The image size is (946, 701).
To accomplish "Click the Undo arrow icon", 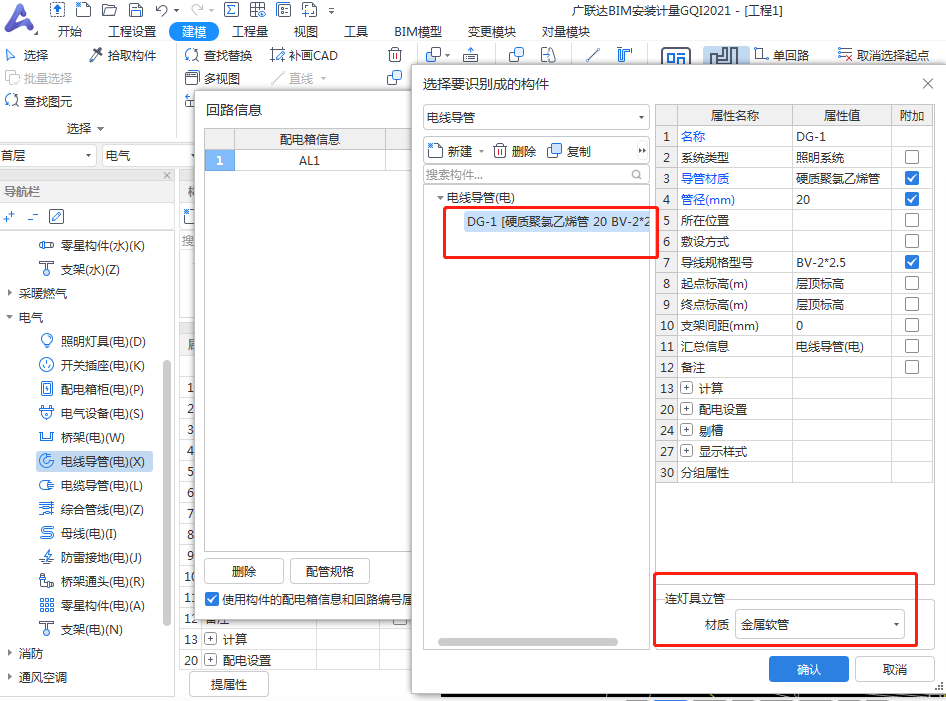I will [x=162, y=10].
